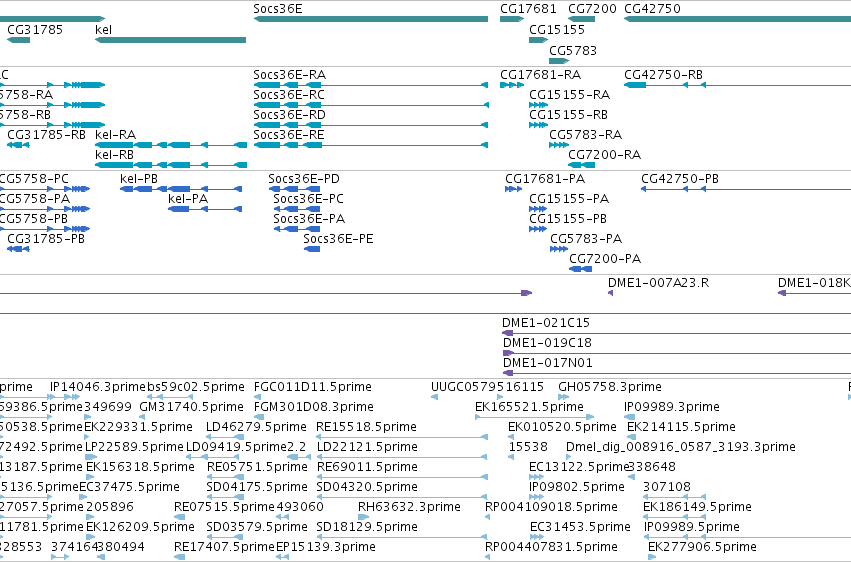
Task: Click the FGC011D11.5prime EST label
Action: (313, 387)
